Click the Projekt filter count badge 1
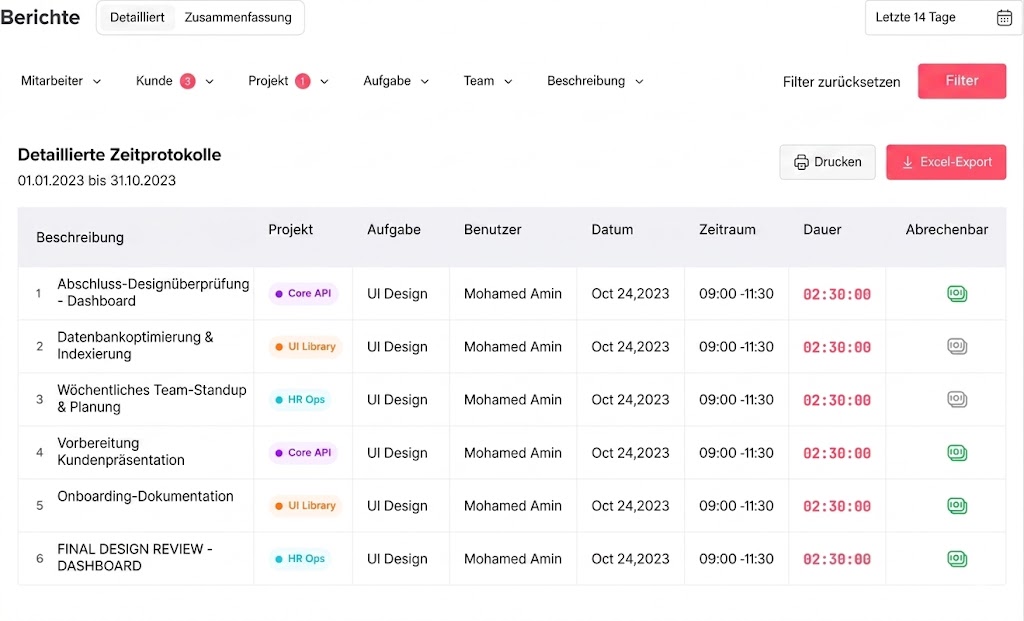The height and width of the screenshot is (621, 1024). point(302,81)
